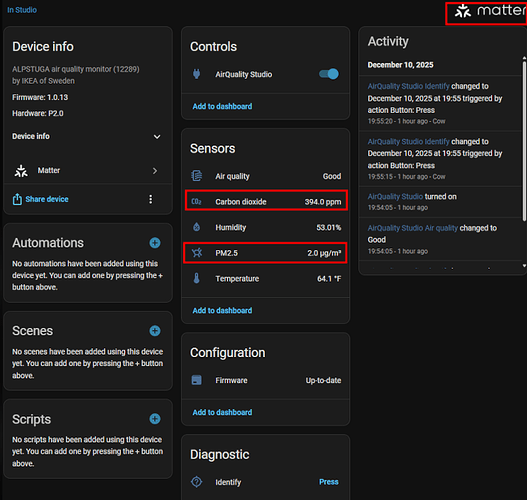Expand the Device info section chevron
Screen dimensions: 527x500
coord(157,137)
